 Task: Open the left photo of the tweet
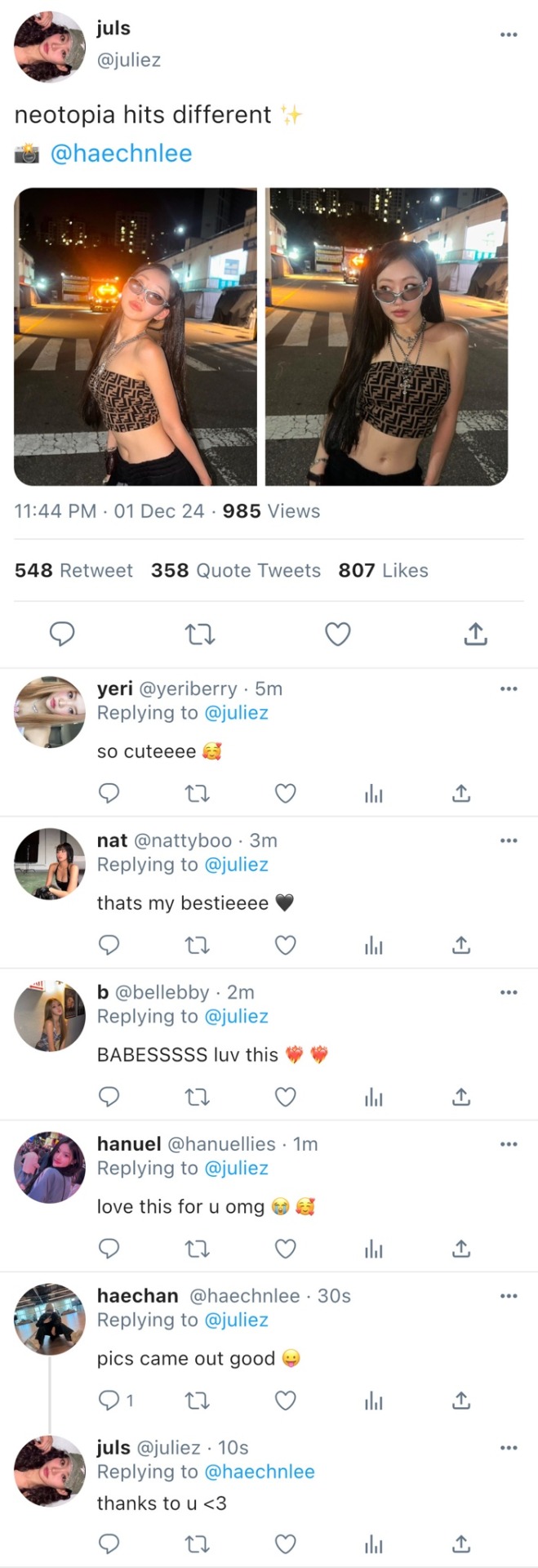tap(136, 336)
